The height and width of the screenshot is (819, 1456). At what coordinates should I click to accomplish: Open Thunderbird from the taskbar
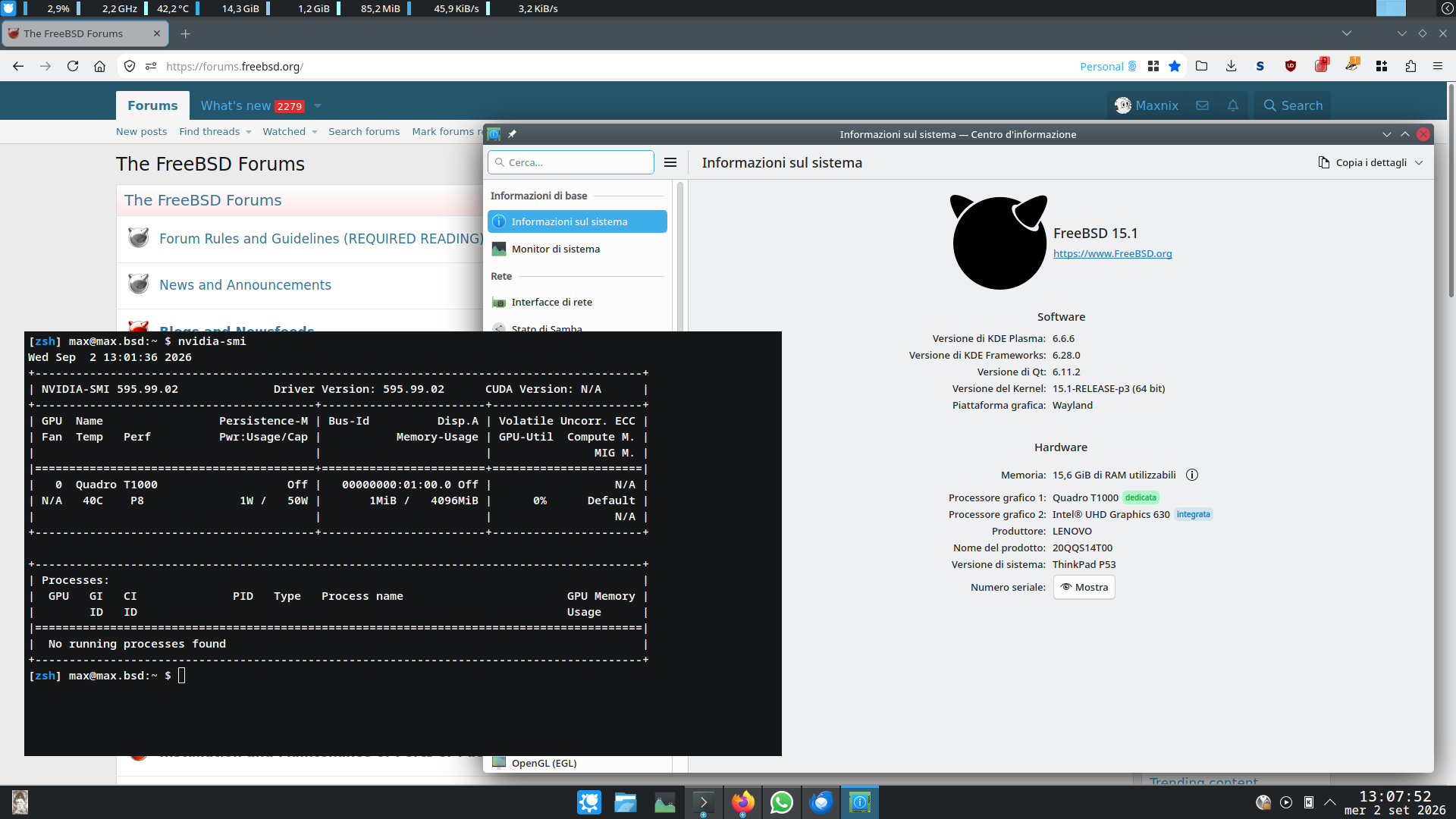[x=821, y=802]
